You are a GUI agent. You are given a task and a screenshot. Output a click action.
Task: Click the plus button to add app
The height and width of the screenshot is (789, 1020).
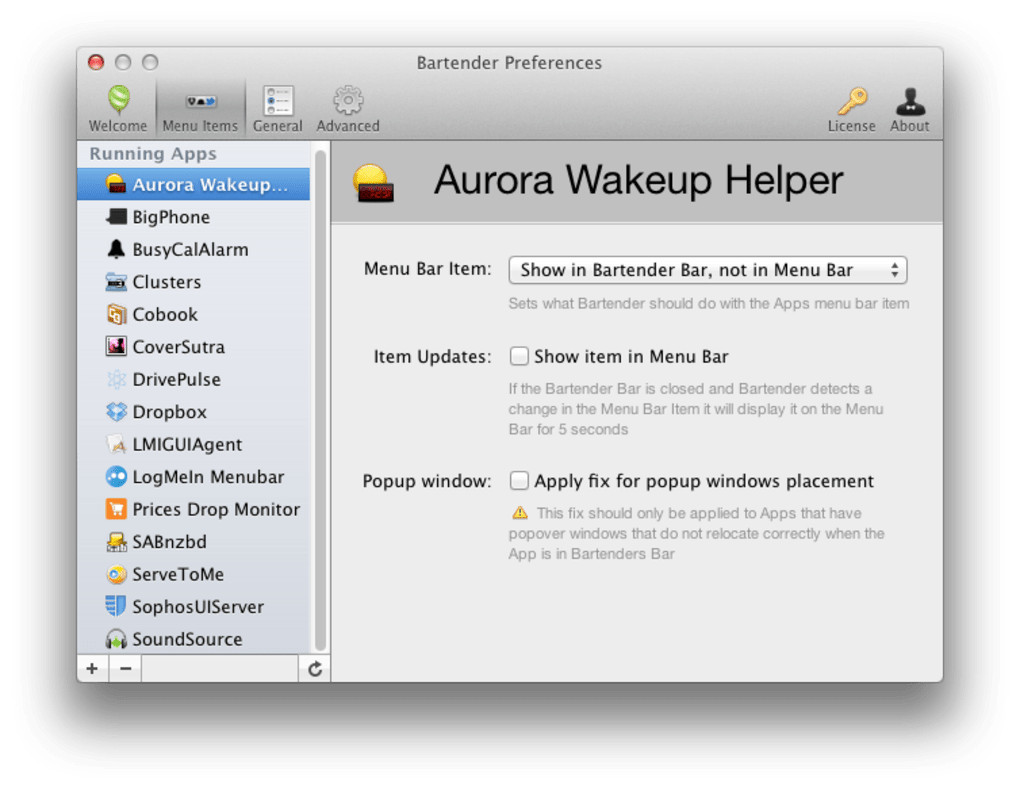(92, 669)
